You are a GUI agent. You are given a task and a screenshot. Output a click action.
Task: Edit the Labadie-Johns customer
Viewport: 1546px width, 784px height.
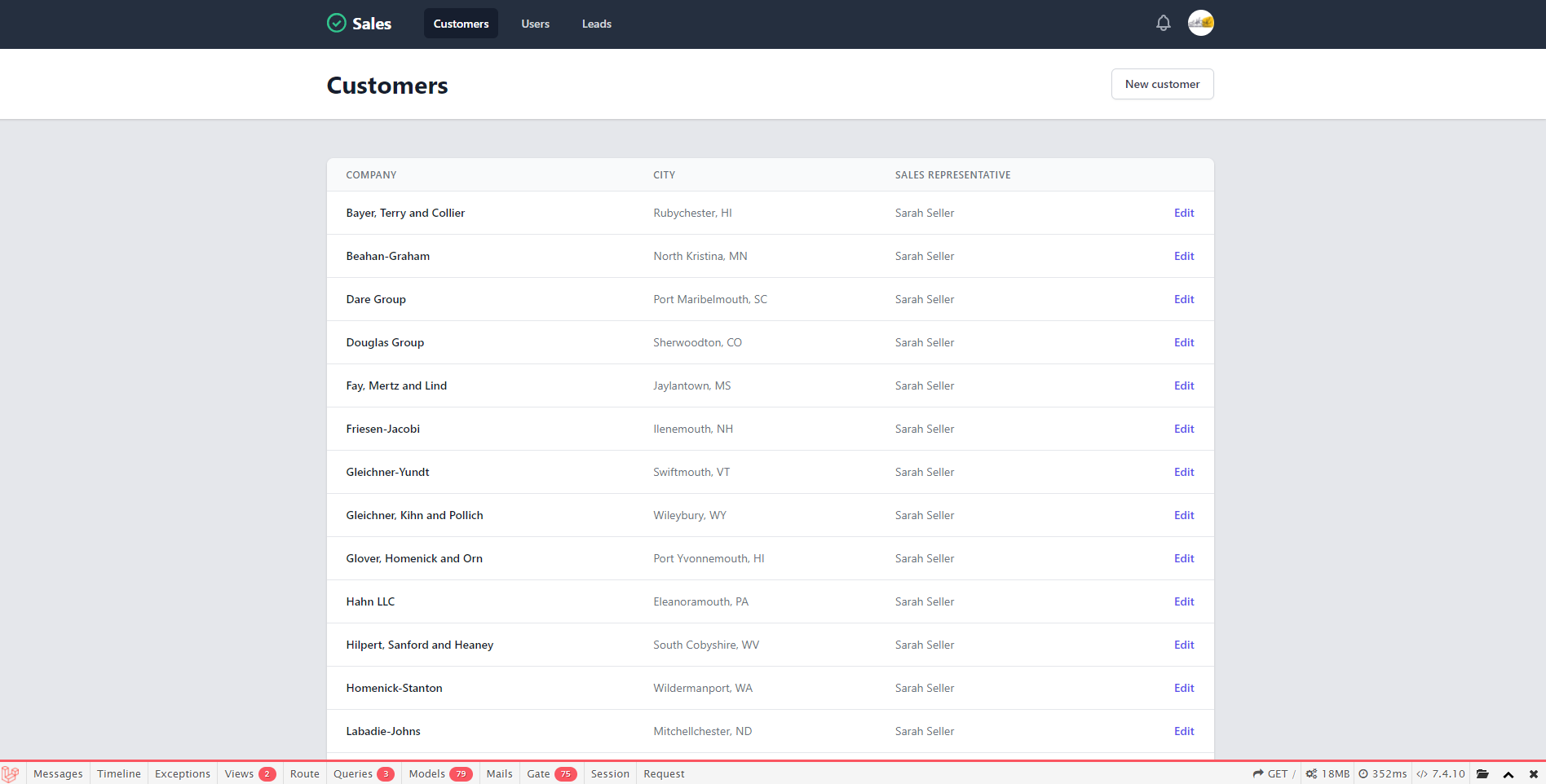pyautogui.click(x=1184, y=731)
